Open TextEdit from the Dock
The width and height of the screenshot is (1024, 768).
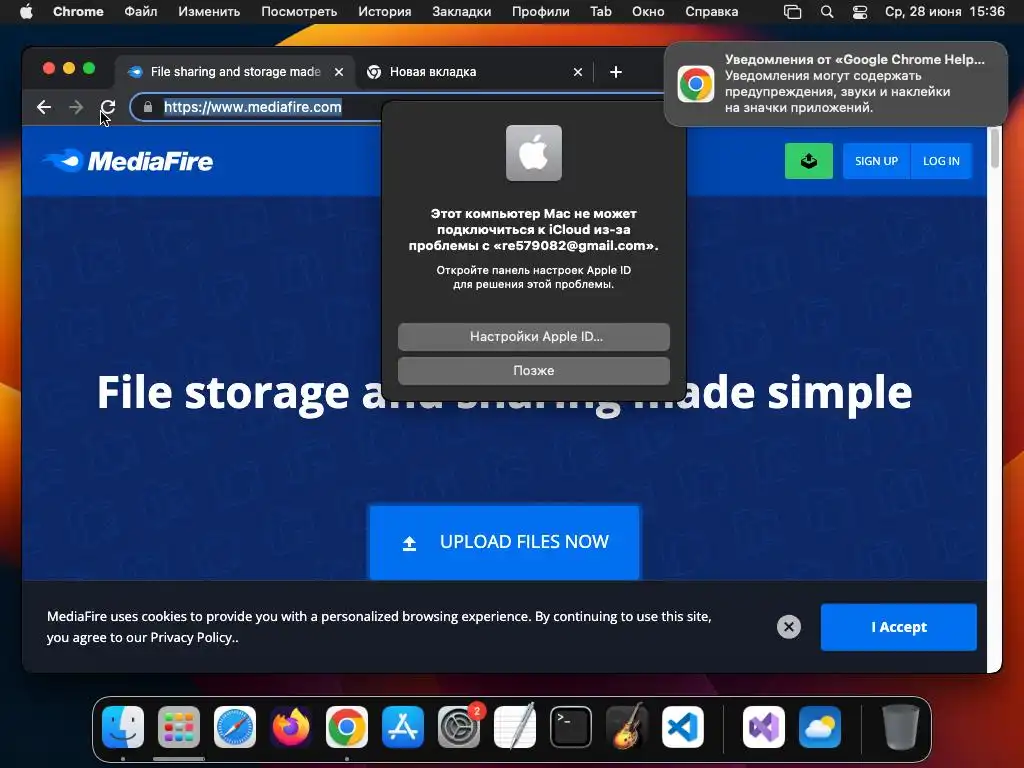[x=515, y=727]
